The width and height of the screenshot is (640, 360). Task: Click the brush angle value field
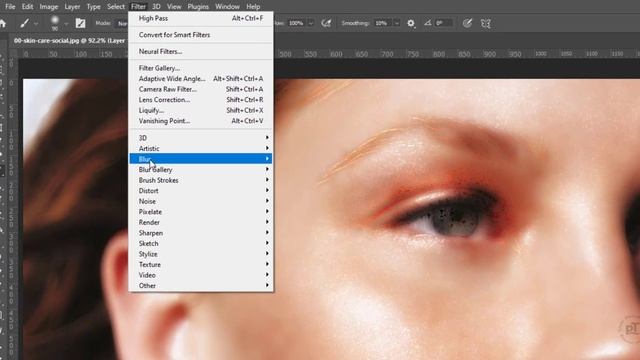coord(444,23)
